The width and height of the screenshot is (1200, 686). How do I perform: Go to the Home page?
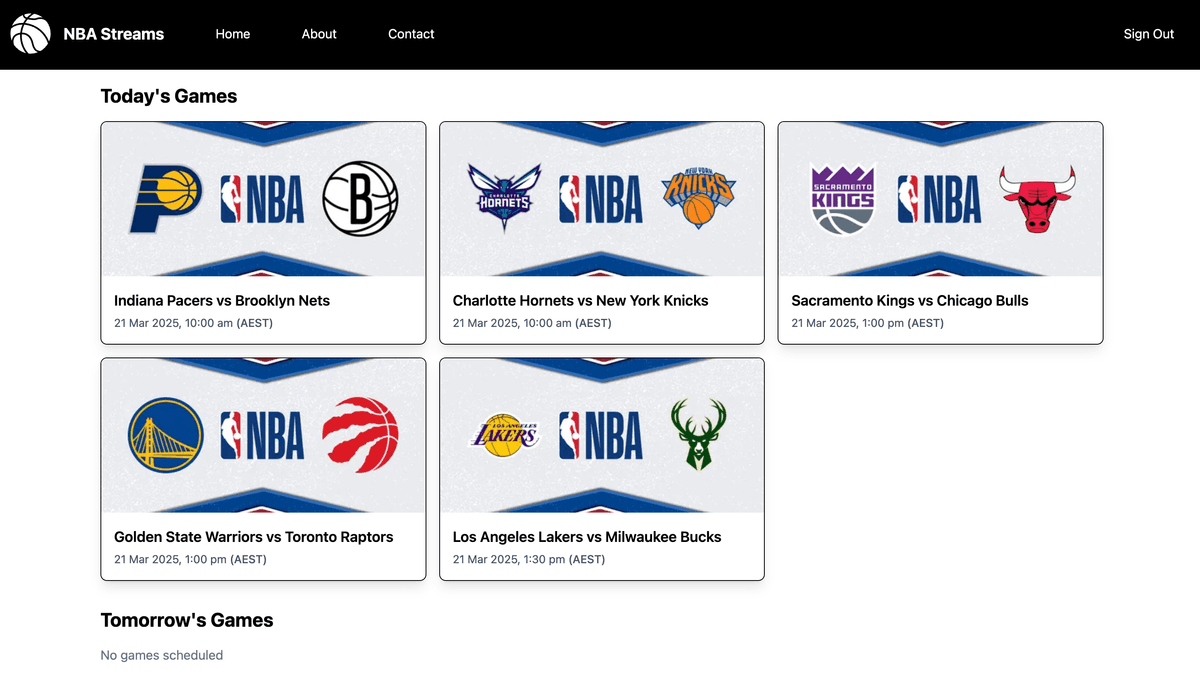point(233,34)
